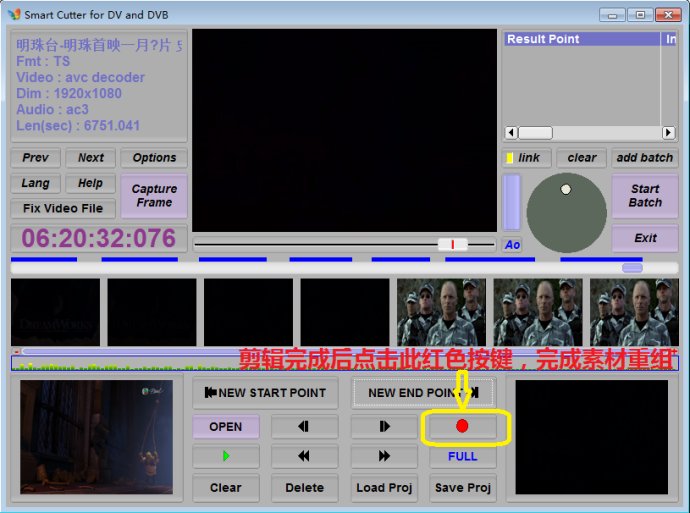The image size is (690, 513).
Task: Click the Start Batch button
Action: point(644,196)
